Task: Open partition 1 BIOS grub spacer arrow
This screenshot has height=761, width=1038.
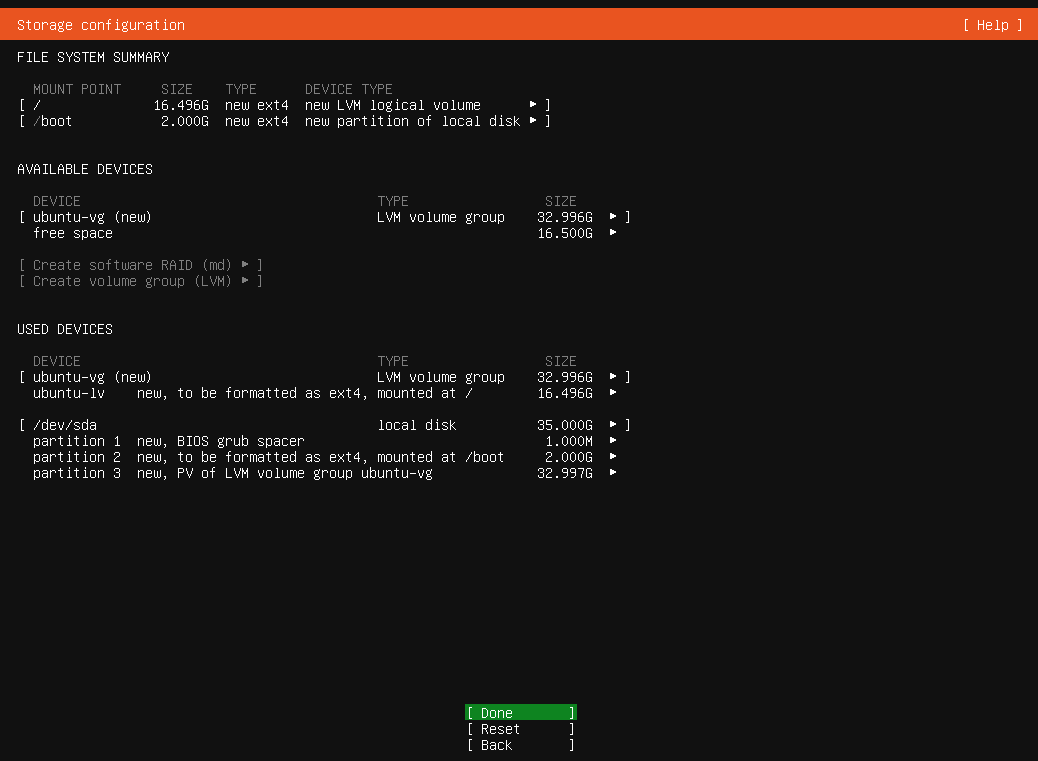Action: [613, 441]
